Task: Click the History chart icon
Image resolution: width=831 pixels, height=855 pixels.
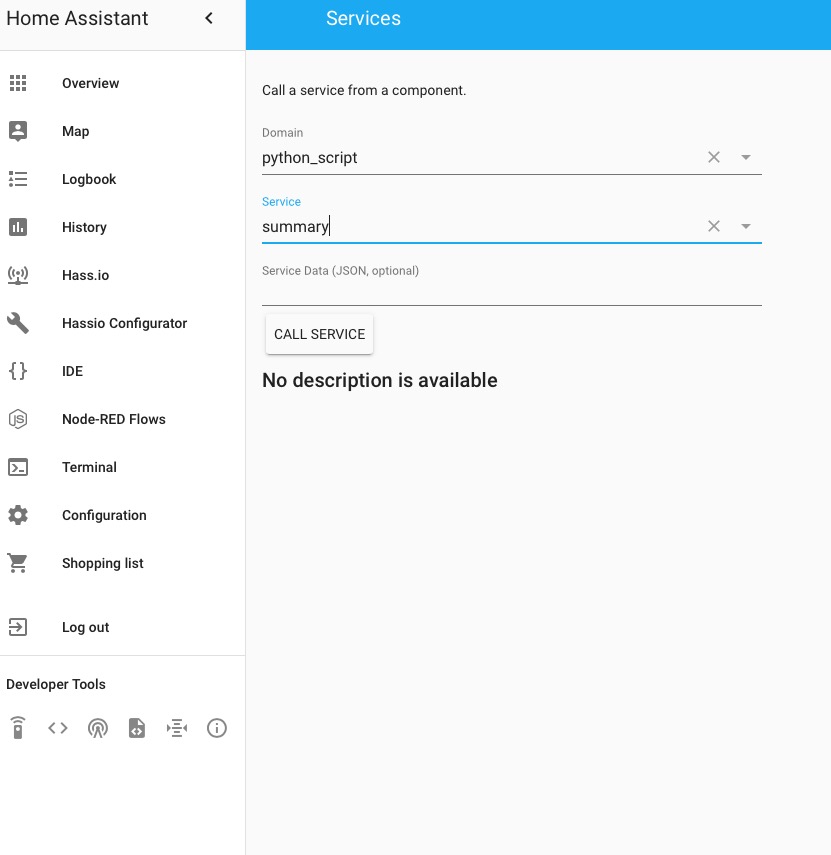Action: click(x=18, y=227)
